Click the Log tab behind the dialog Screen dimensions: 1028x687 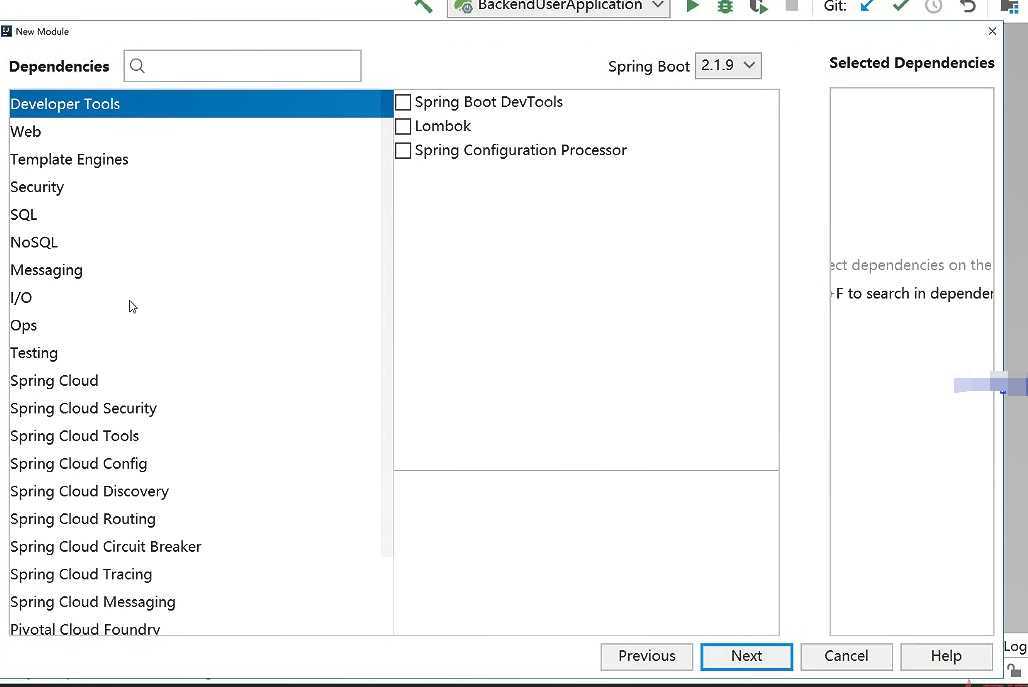click(1016, 647)
